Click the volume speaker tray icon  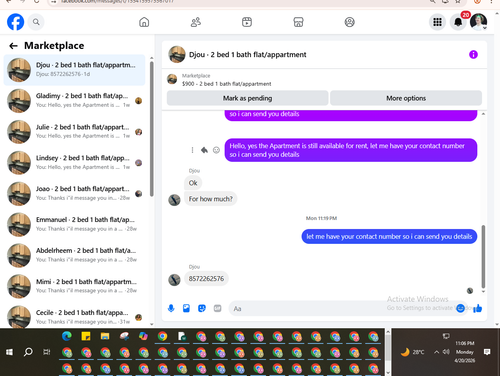pos(446,352)
